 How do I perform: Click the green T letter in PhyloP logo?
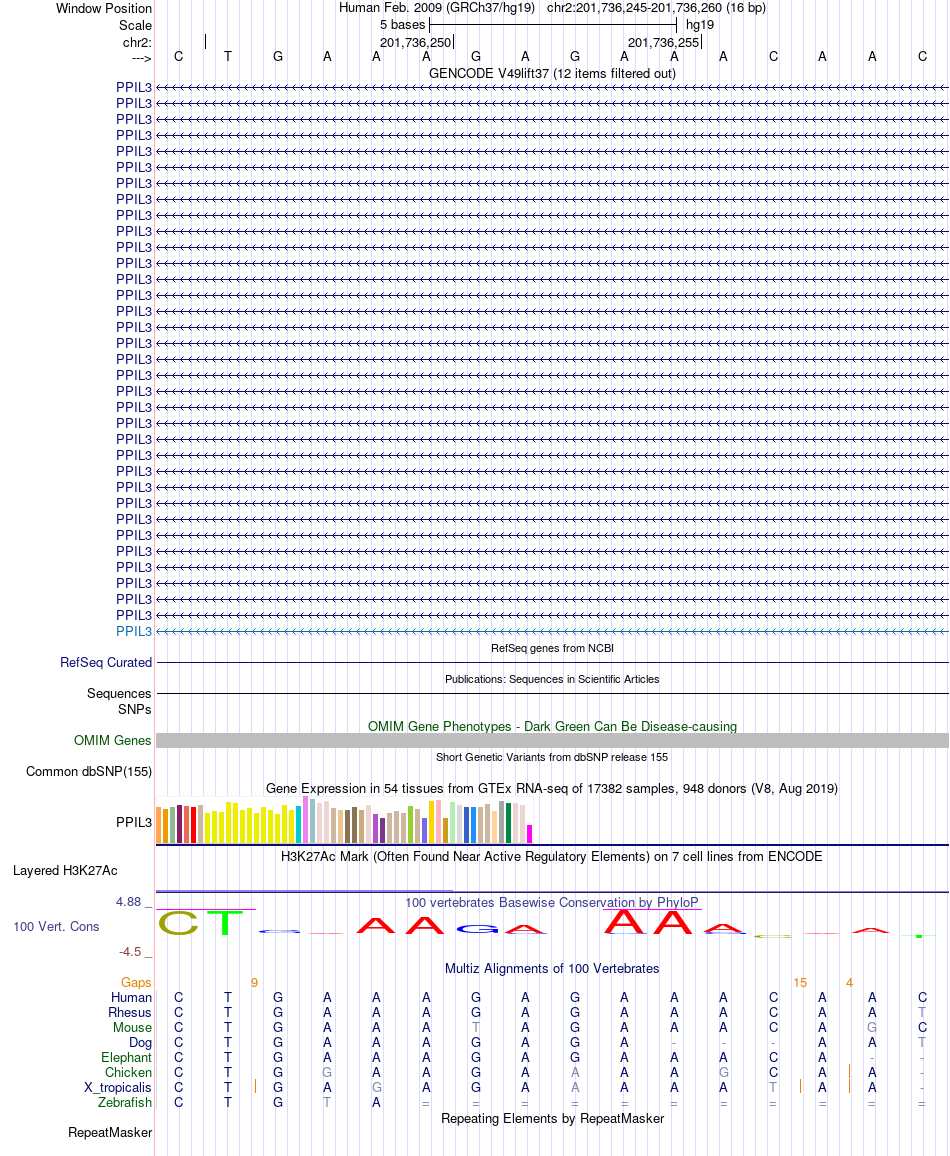click(226, 923)
